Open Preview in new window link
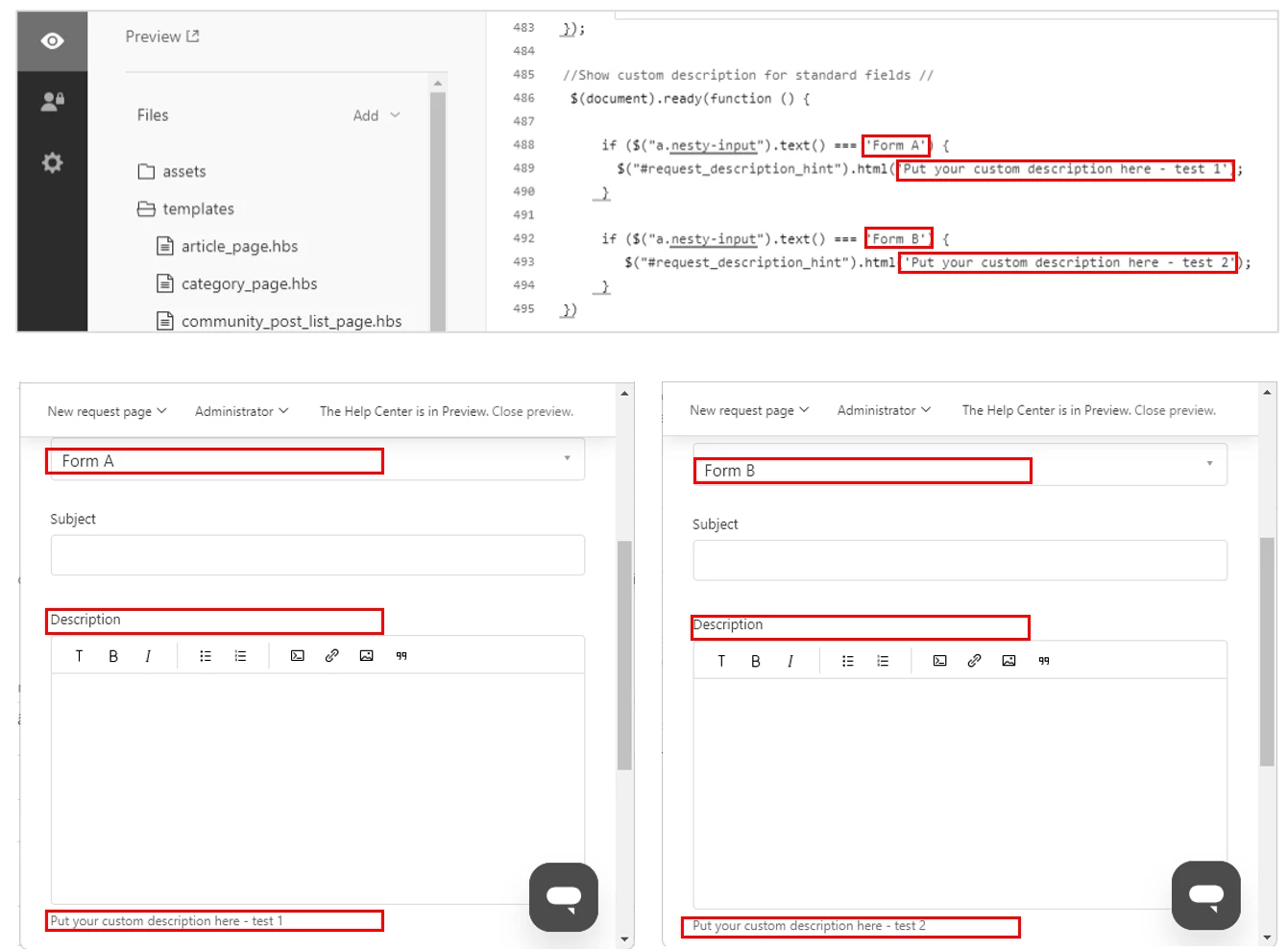 162,37
